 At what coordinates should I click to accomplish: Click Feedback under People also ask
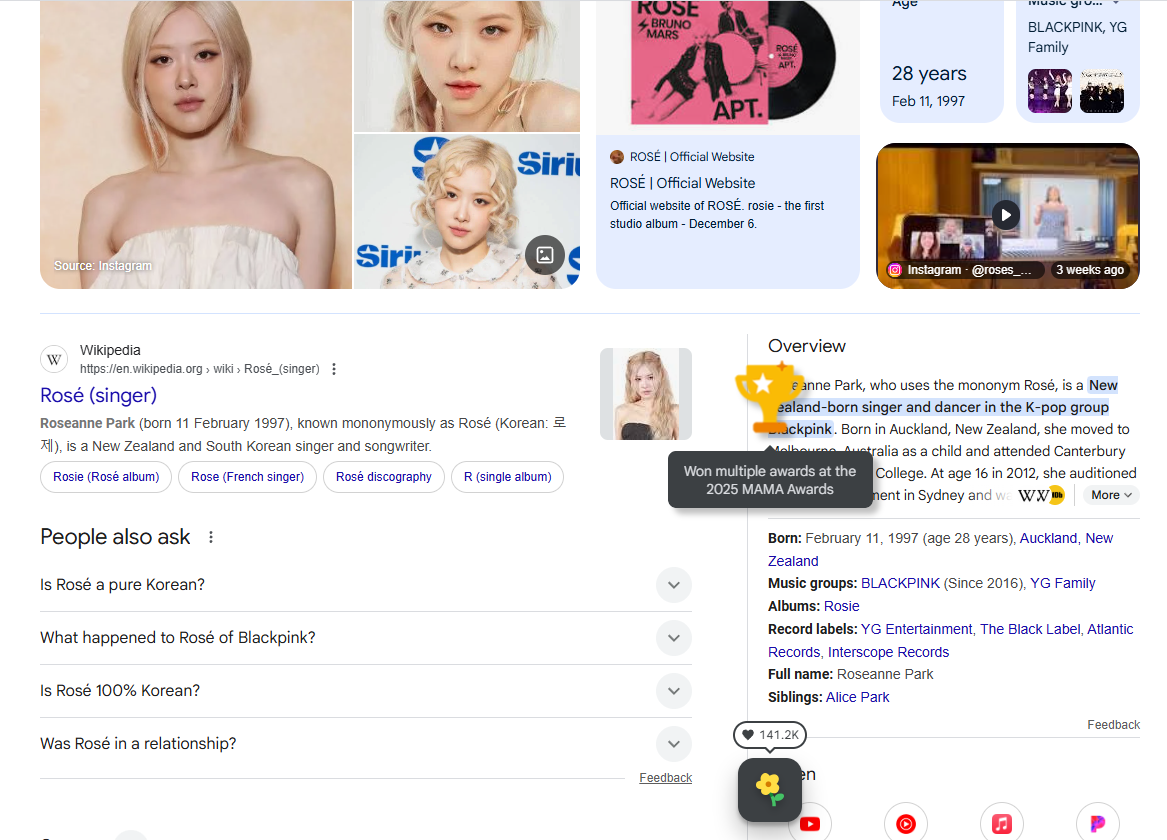tap(665, 778)
